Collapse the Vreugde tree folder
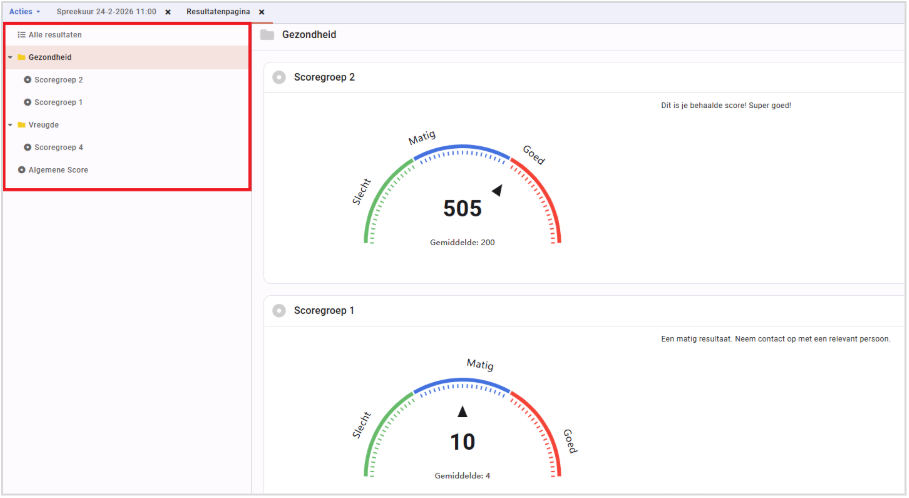 [x=10, y=125]
